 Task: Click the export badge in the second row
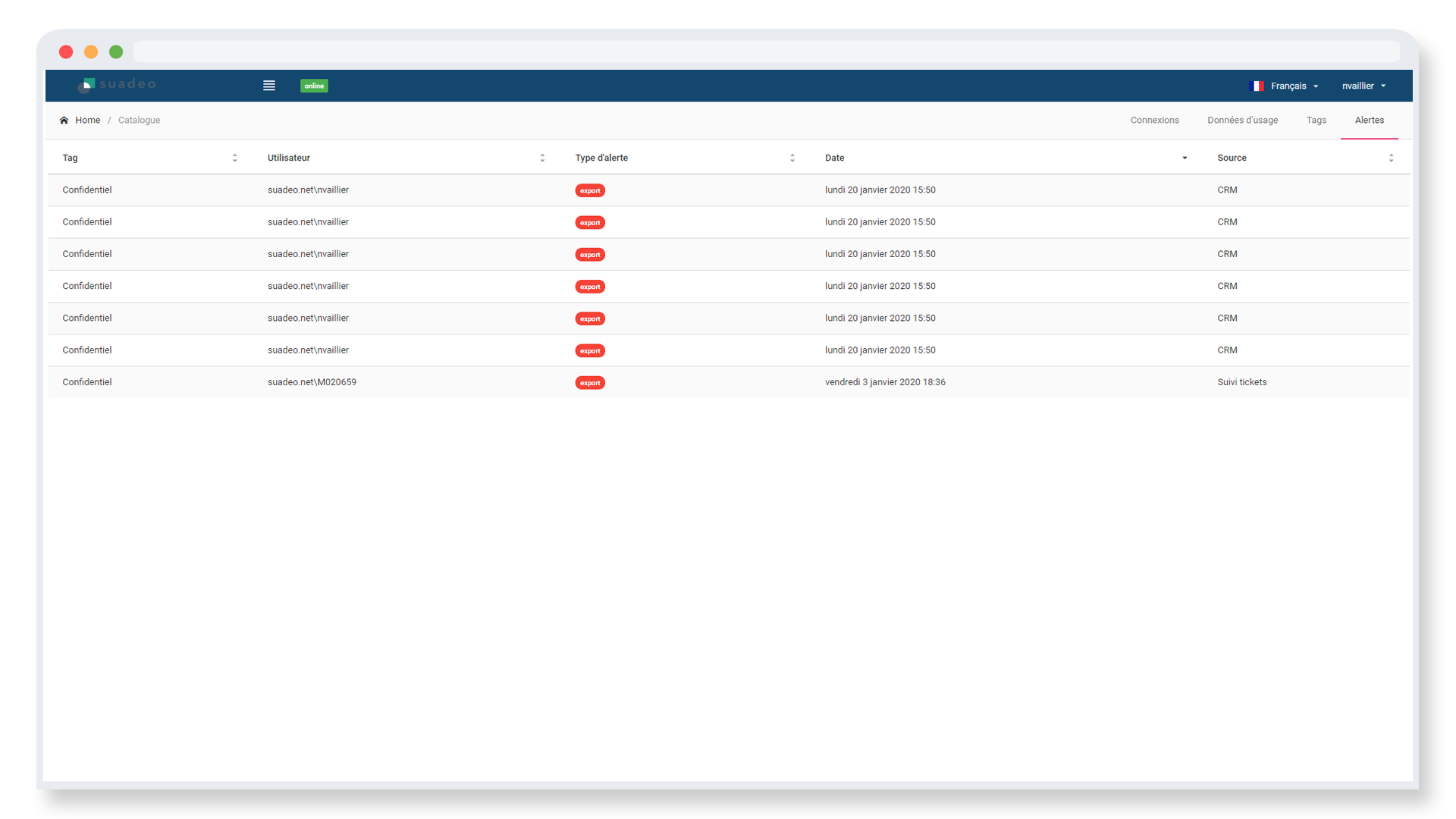point(589,222)
